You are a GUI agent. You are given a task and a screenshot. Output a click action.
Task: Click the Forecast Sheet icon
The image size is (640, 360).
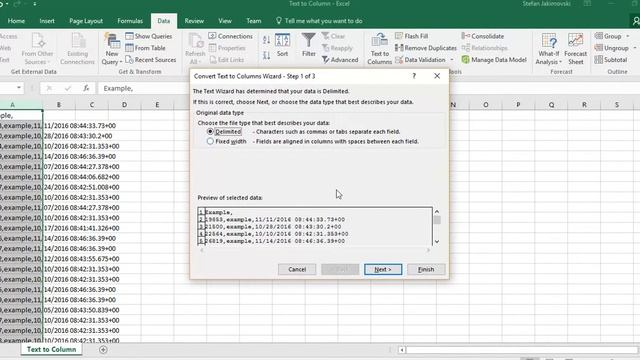[576, 40]
